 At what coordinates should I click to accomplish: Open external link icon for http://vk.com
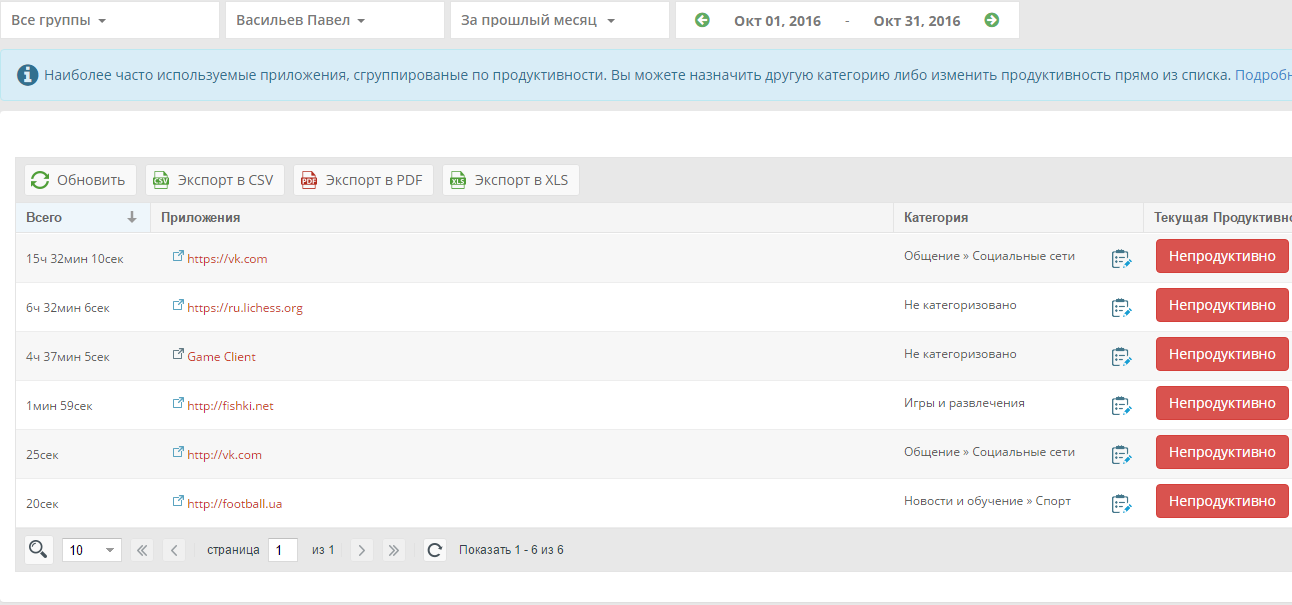coord(178,453)
